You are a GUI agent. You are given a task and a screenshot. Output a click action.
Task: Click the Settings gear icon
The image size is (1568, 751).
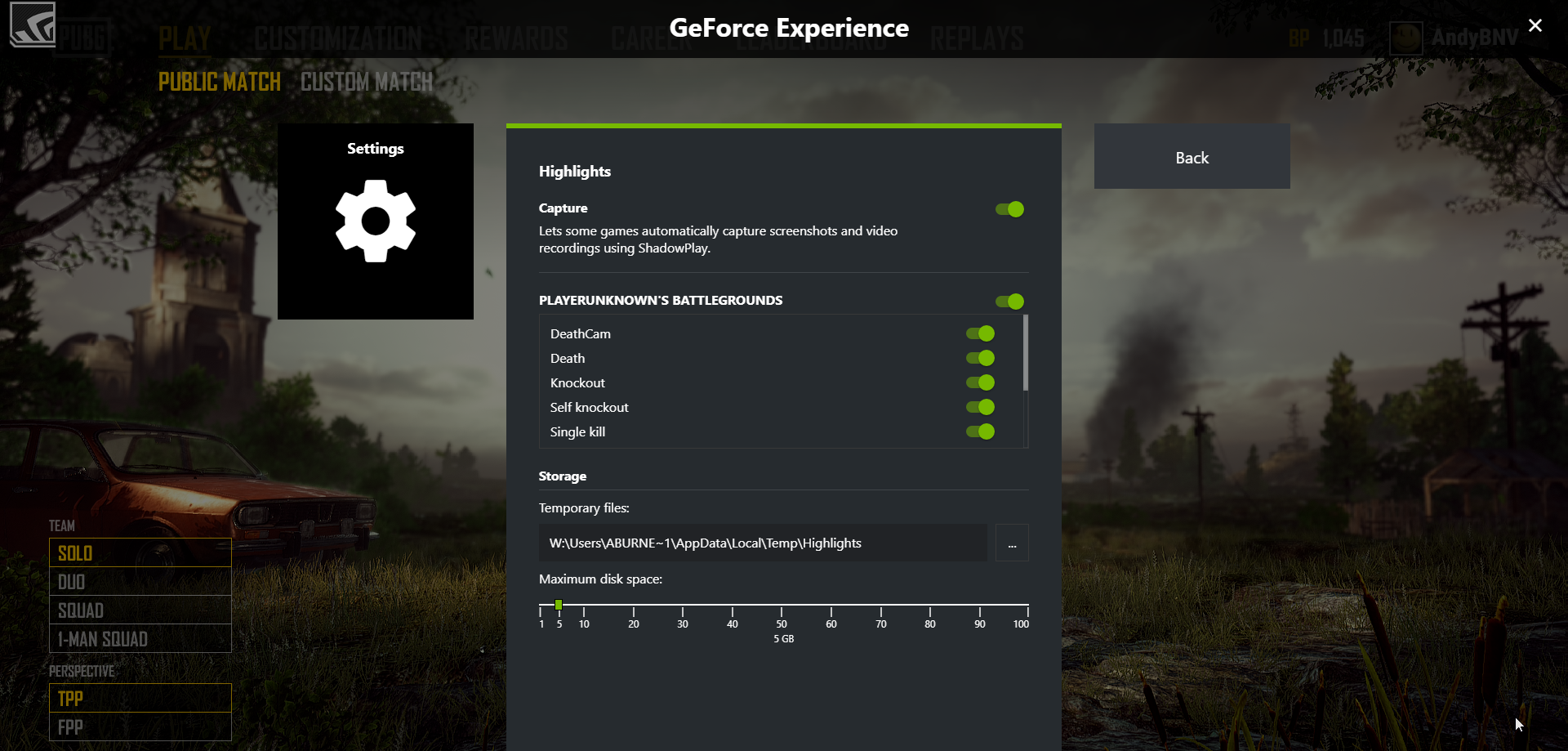pyautogui.click(x=375, y=221)
